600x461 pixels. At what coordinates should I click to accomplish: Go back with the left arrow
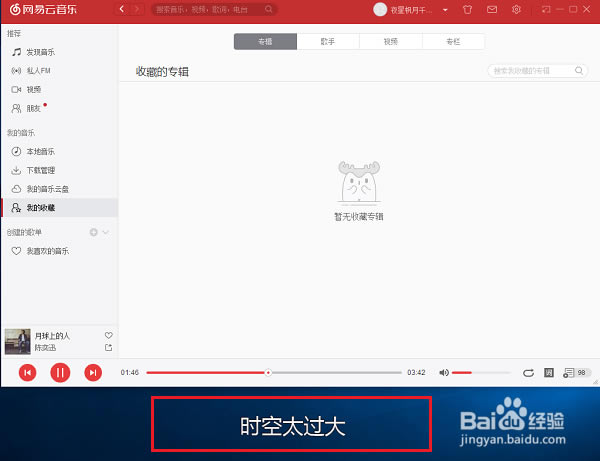tap(122, 9)
